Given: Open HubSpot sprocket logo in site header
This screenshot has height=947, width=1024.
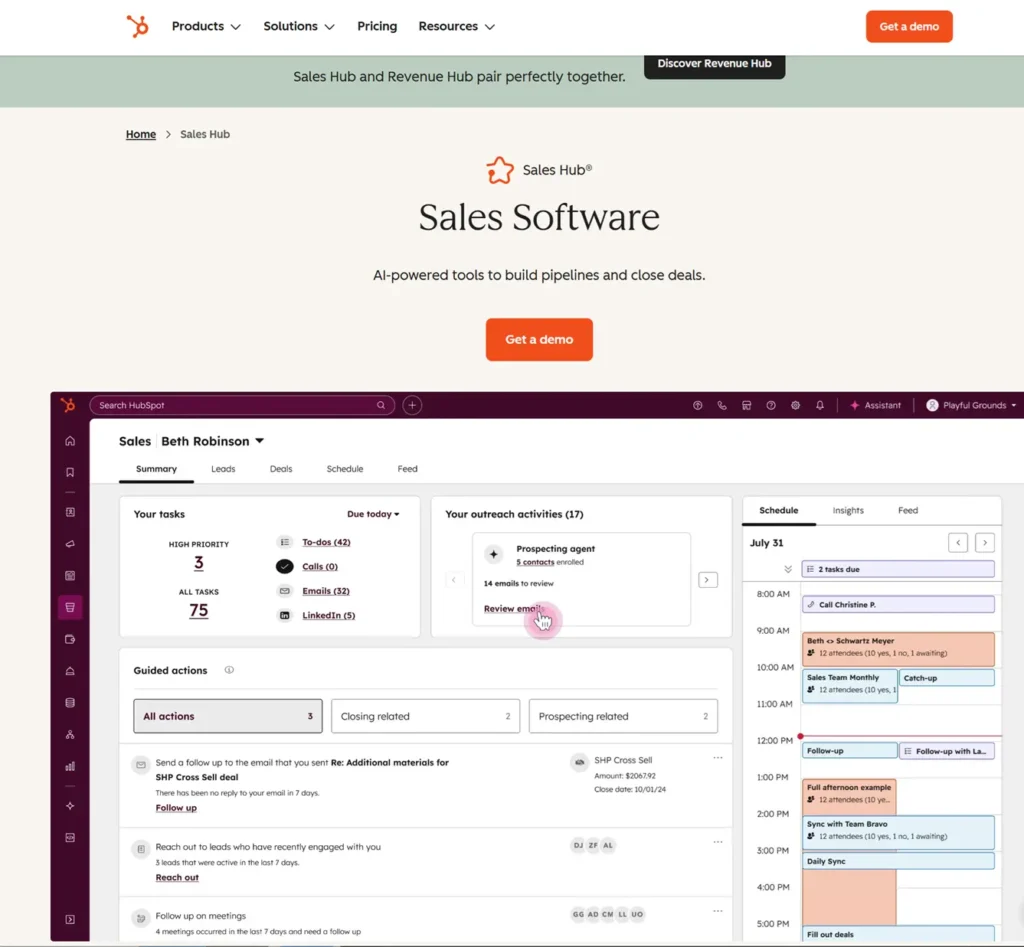Looking at the screenshot, I should [137, 26].
